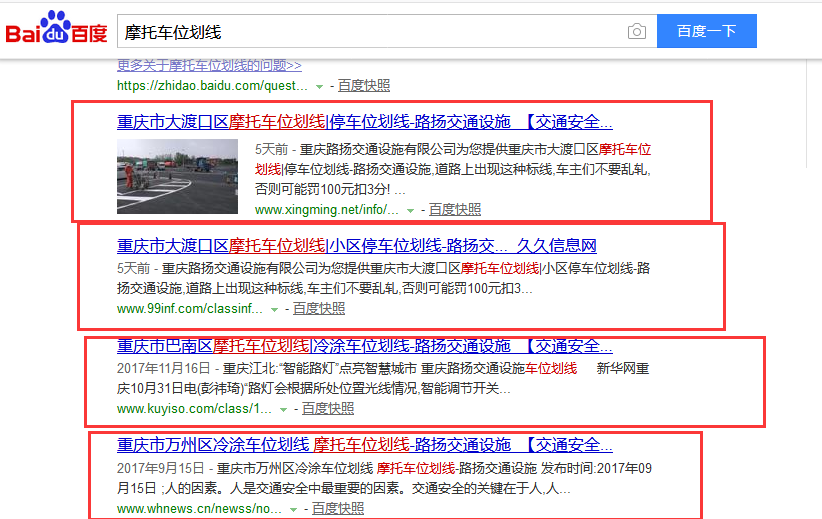Viewport: 822px width, 519px height.
Task: Click the www.99inf.com/classinf URL
Action: 190,308
